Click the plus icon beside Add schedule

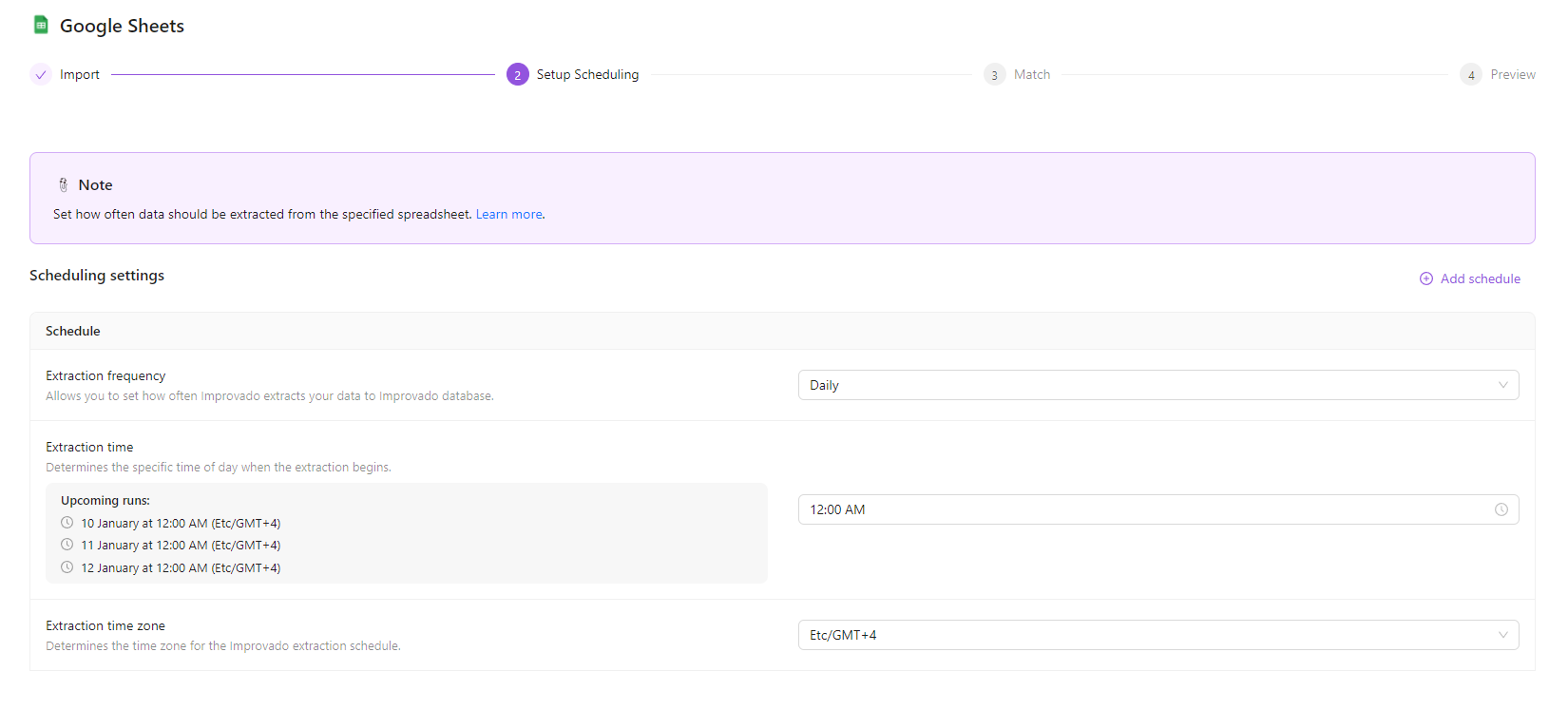click(1425, 278)
